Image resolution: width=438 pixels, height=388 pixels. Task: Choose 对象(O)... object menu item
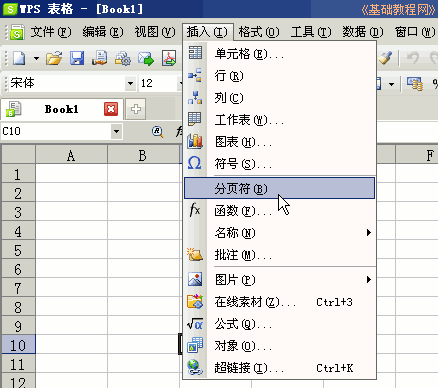[279, 346]
